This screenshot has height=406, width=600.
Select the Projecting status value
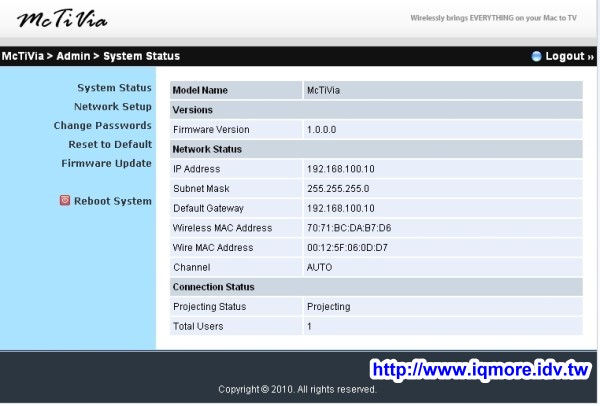328,307
